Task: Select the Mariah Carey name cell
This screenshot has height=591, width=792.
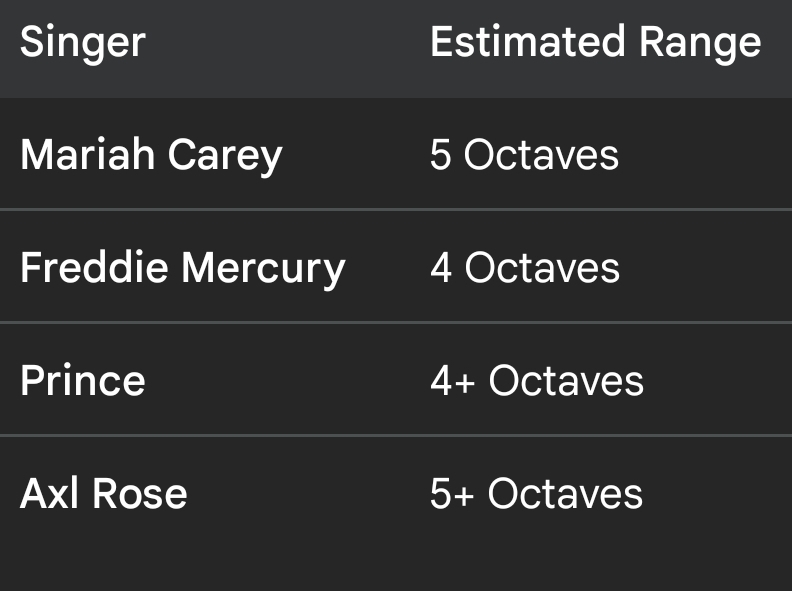Action: pyautogui.click(x=151, y=156)
